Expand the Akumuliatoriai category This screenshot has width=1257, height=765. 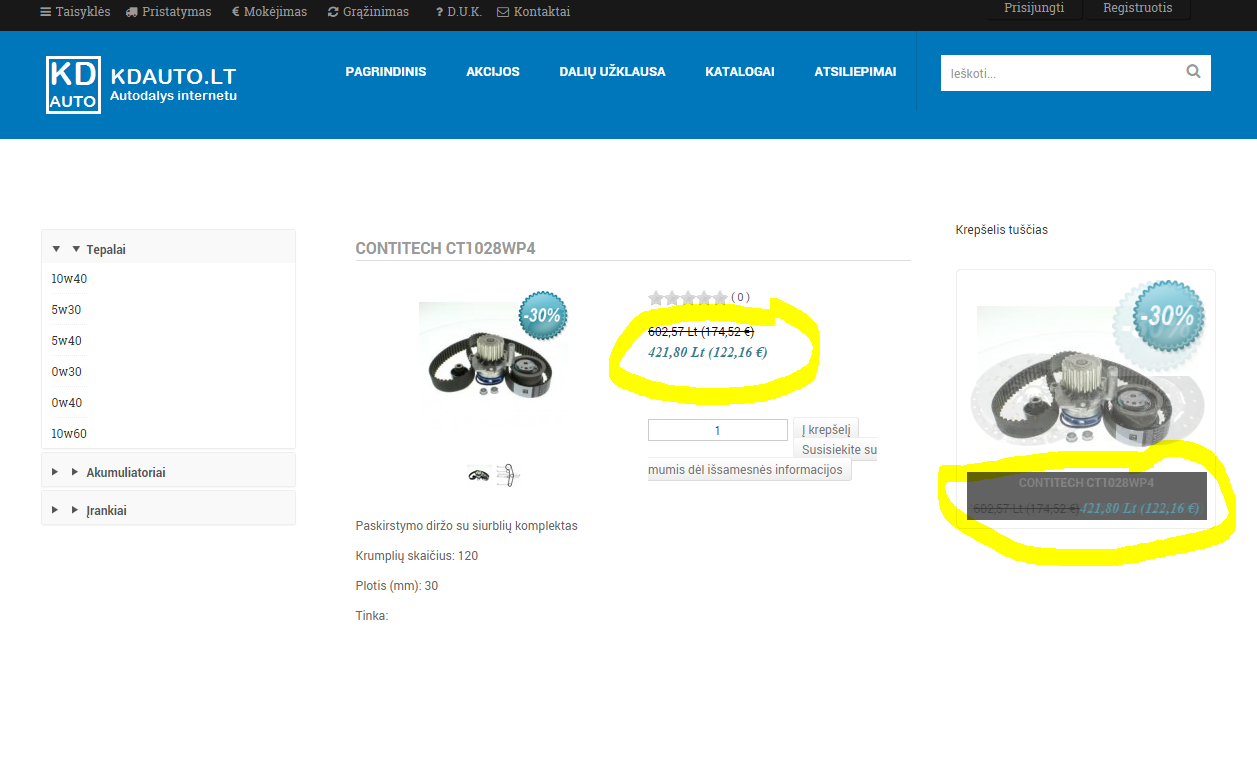pyautogui.click(x=168, y=472)
